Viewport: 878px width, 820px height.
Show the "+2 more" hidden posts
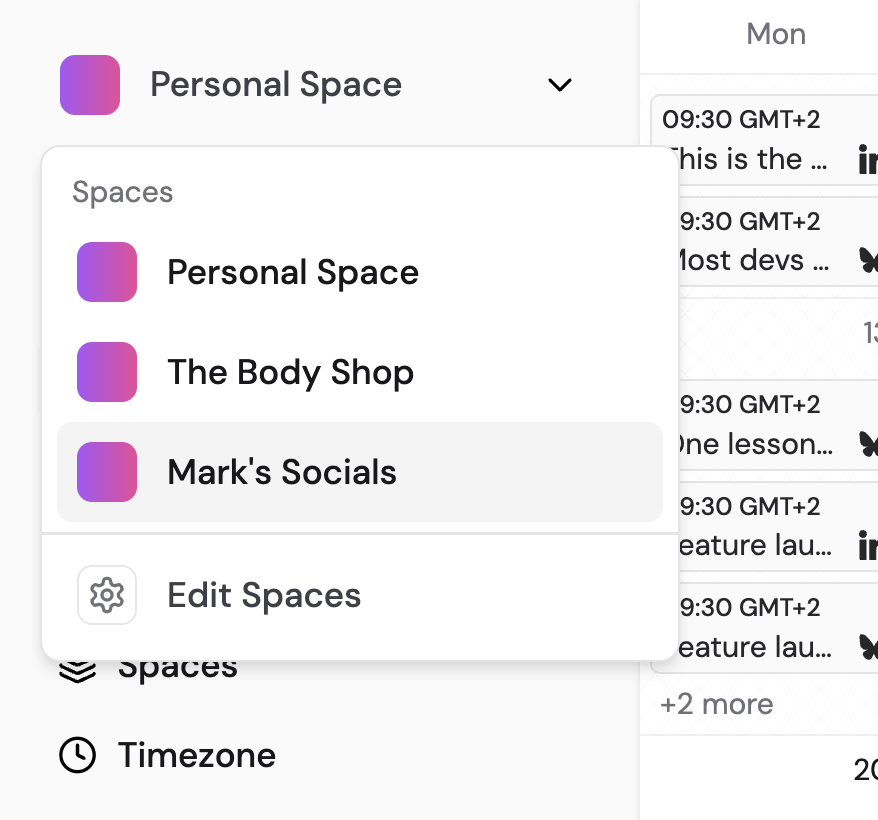[717, 704]
